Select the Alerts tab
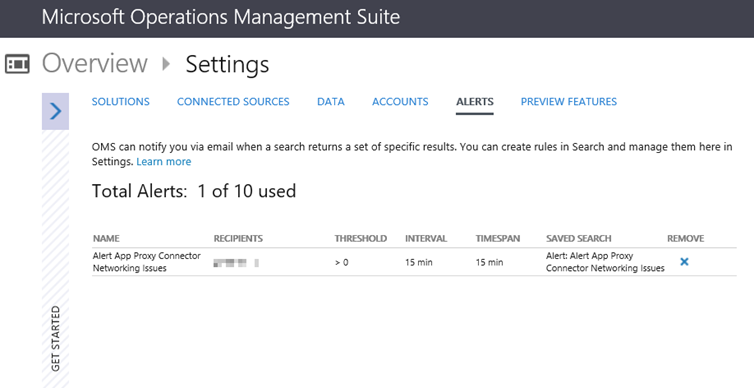Image resolution: width=754 pixels, height=388 pixels. 475,101
